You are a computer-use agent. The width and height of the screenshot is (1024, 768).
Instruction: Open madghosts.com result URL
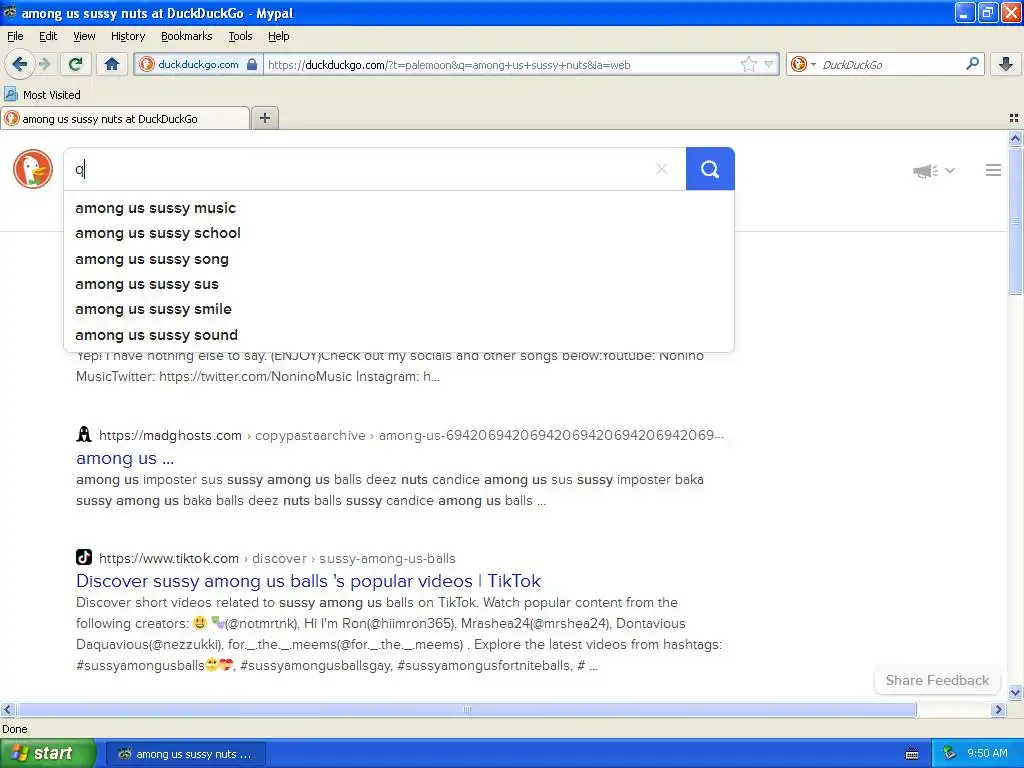click(411, 435)
